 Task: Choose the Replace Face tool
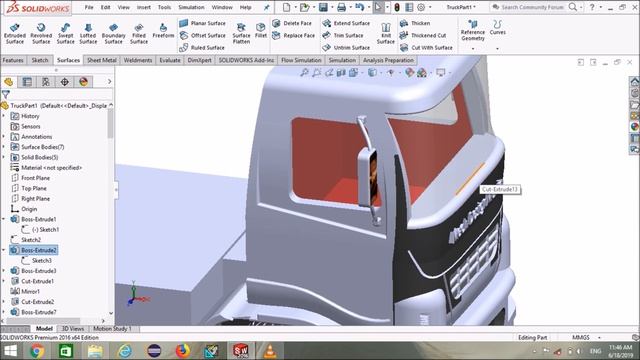coord(293,36)
